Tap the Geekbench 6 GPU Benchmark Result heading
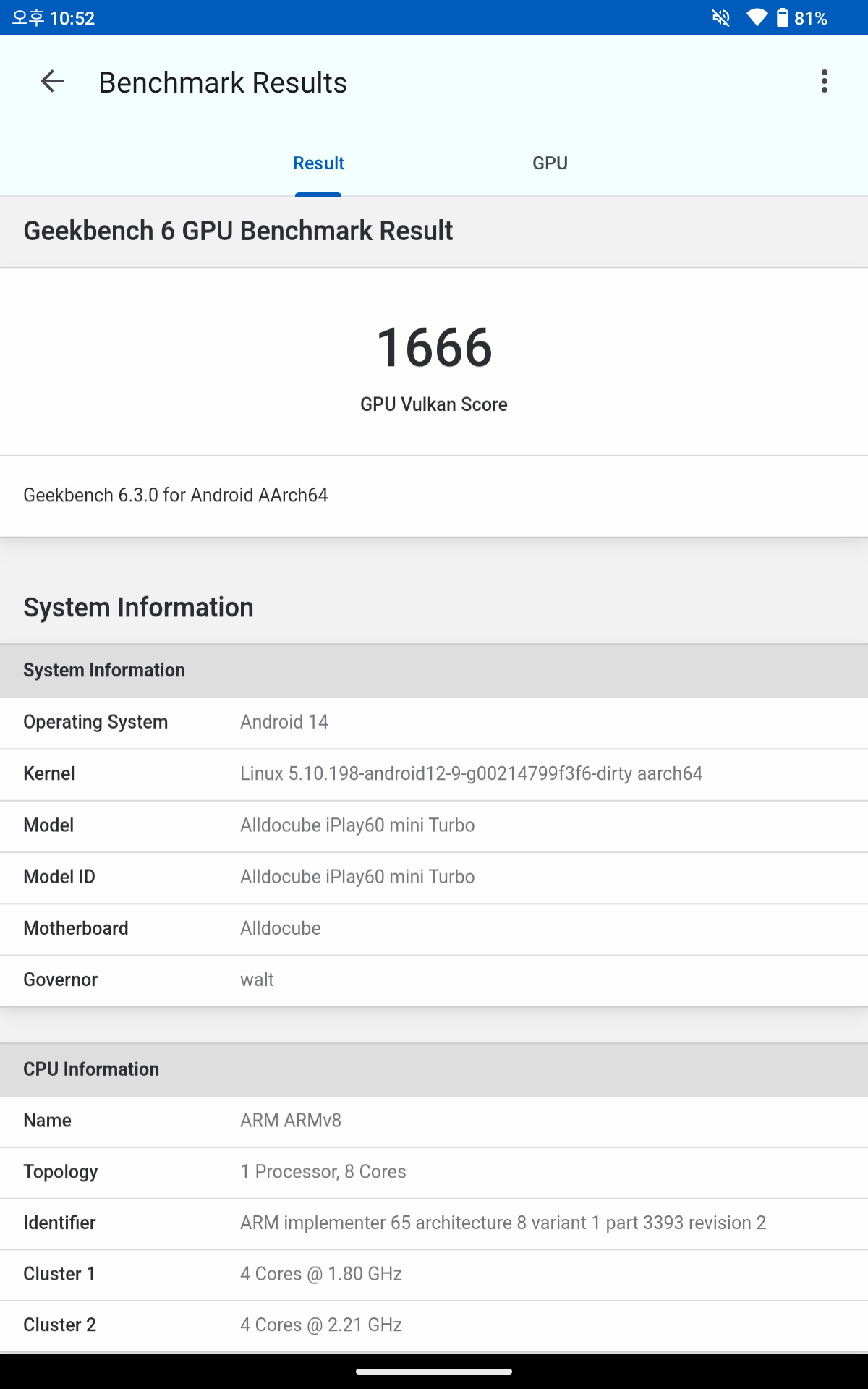The image size is (868, 1389). pyautogui.click(x=238, y=231)
